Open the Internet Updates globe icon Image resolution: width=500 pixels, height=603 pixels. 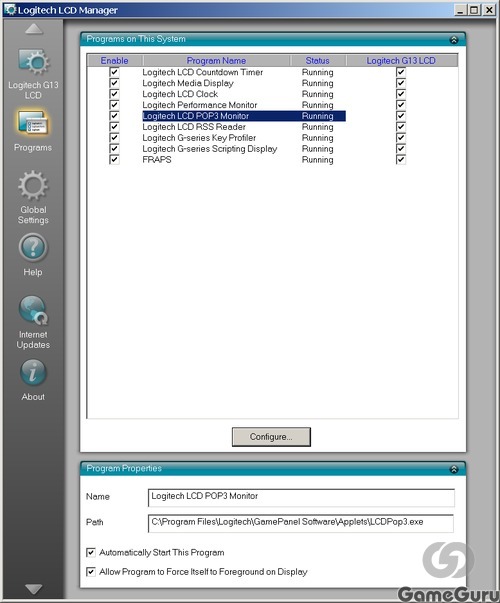pos(33,310)
